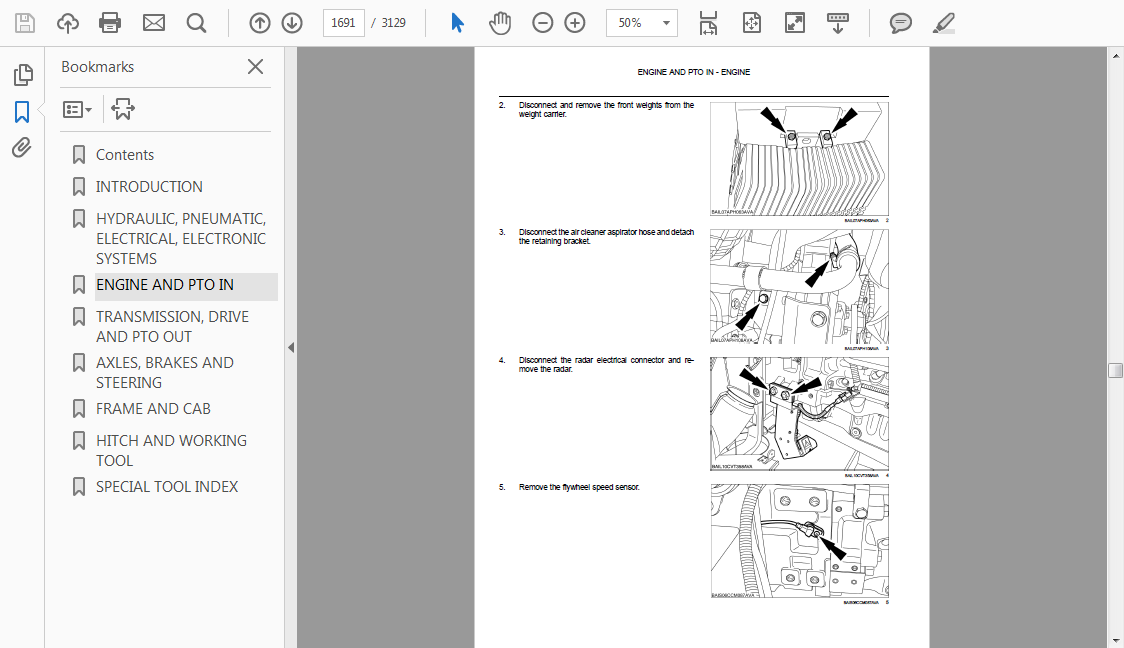Open SPECIAL TOOL INDEX bookmark
1124x648 pixels.
click(x=167, y=487)
